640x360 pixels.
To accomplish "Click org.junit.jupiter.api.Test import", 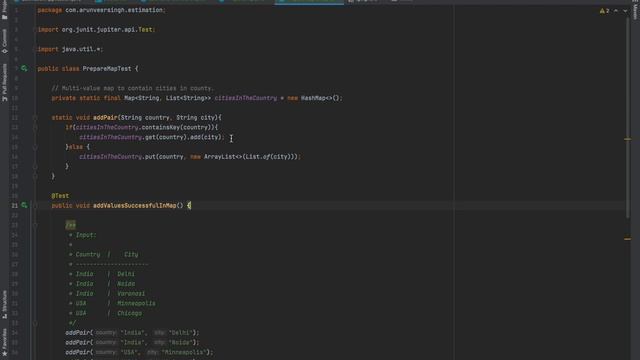I will (107, 29).
